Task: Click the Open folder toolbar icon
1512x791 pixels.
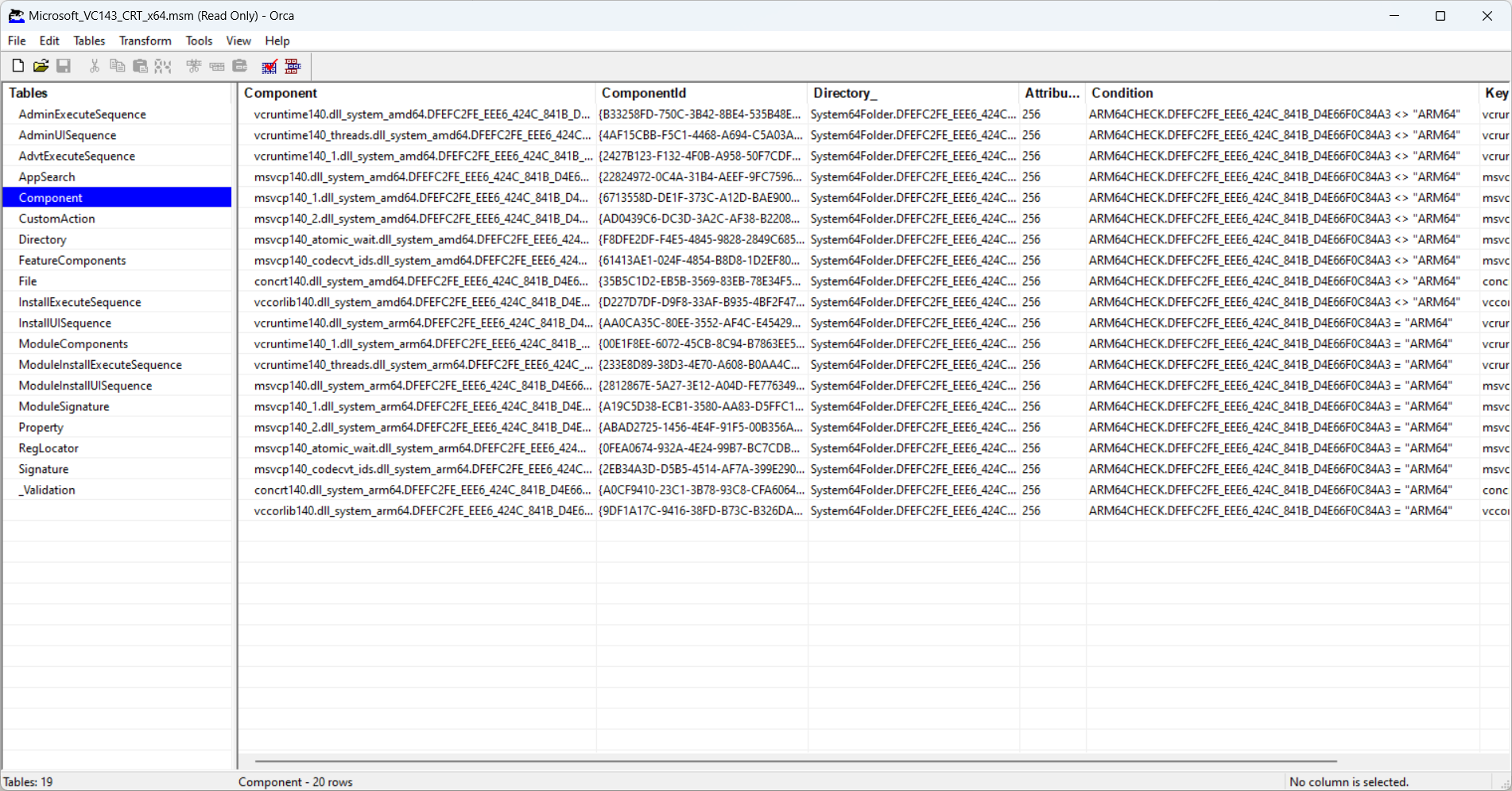Action: click(x=41, y=66)
